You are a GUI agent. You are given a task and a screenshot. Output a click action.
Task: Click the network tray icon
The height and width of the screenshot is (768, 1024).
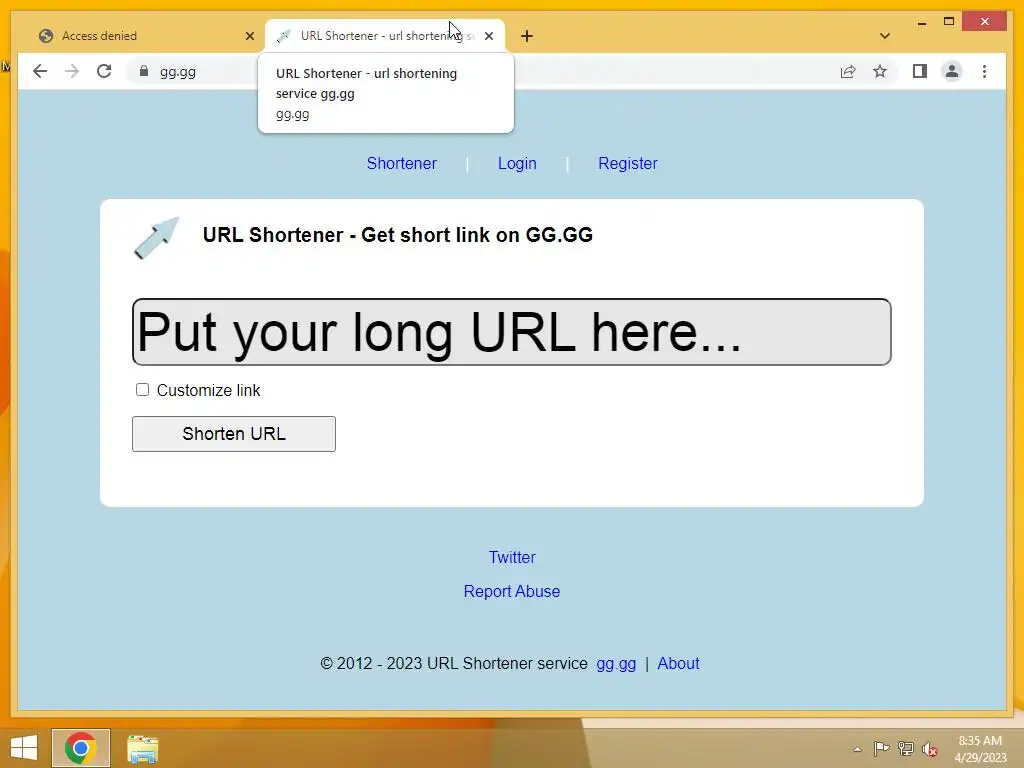906,749
